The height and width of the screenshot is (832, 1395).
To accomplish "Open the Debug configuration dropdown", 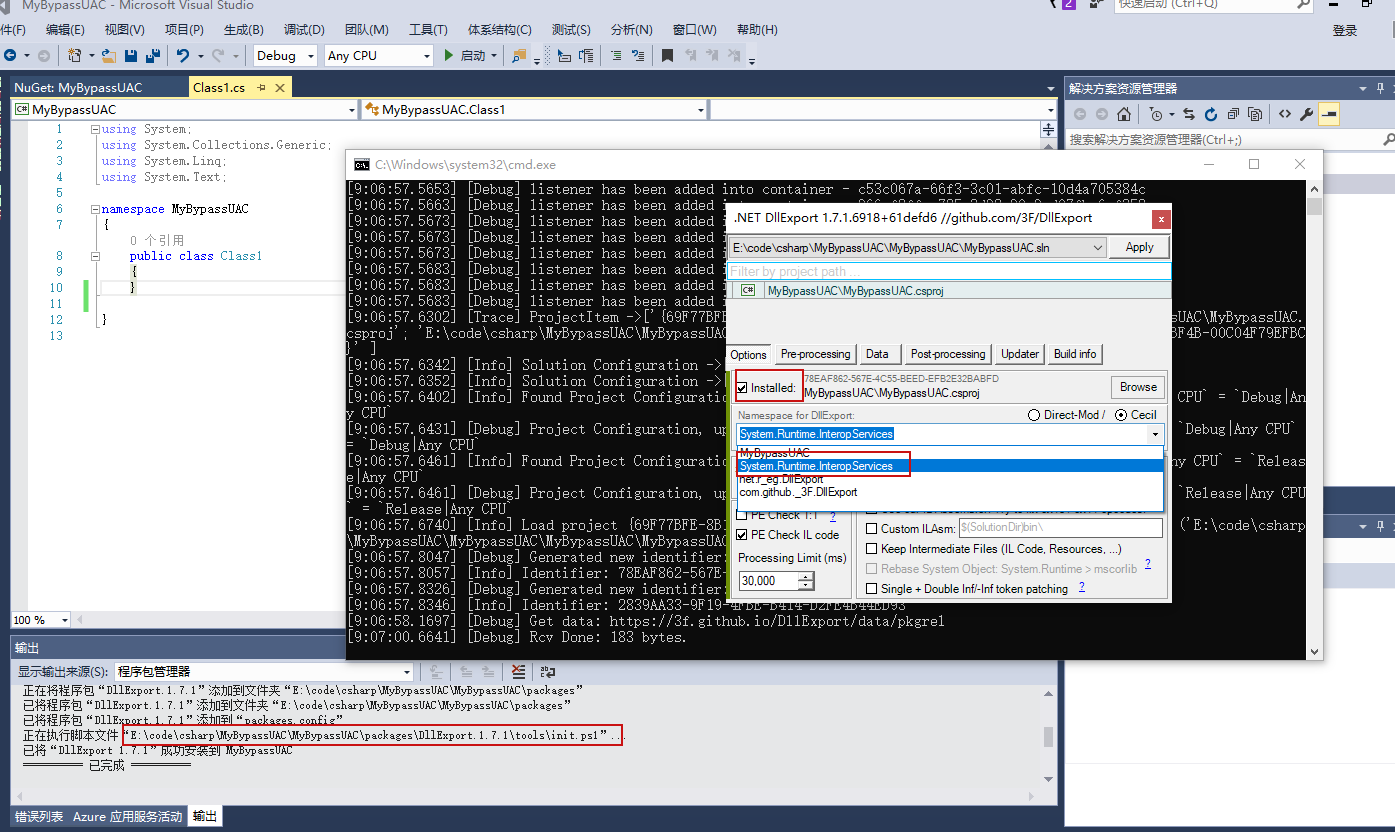I will [309, 56].
